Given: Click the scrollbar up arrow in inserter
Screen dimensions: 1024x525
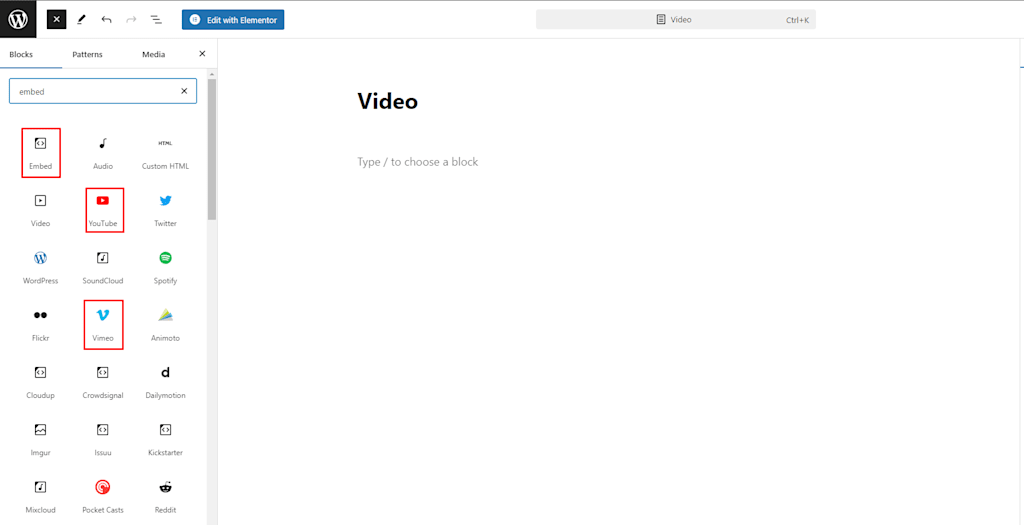Looking at the screenshot, I should [212, 74].
